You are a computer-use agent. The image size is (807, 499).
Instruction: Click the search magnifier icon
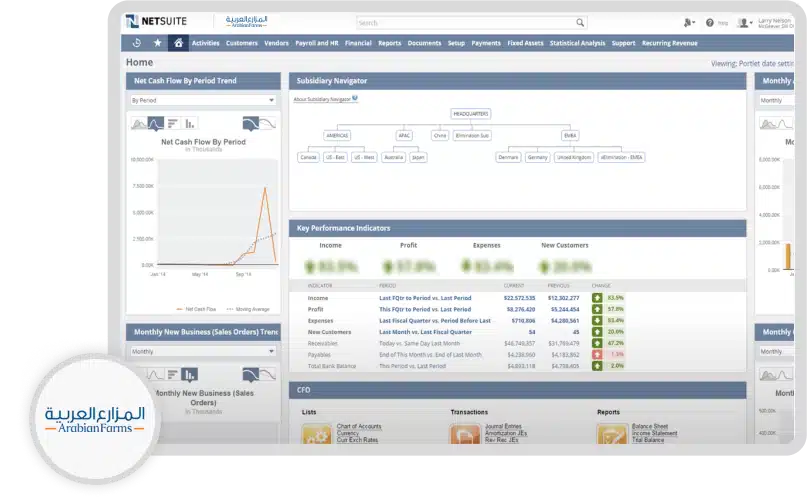click(x=580, y=22)
